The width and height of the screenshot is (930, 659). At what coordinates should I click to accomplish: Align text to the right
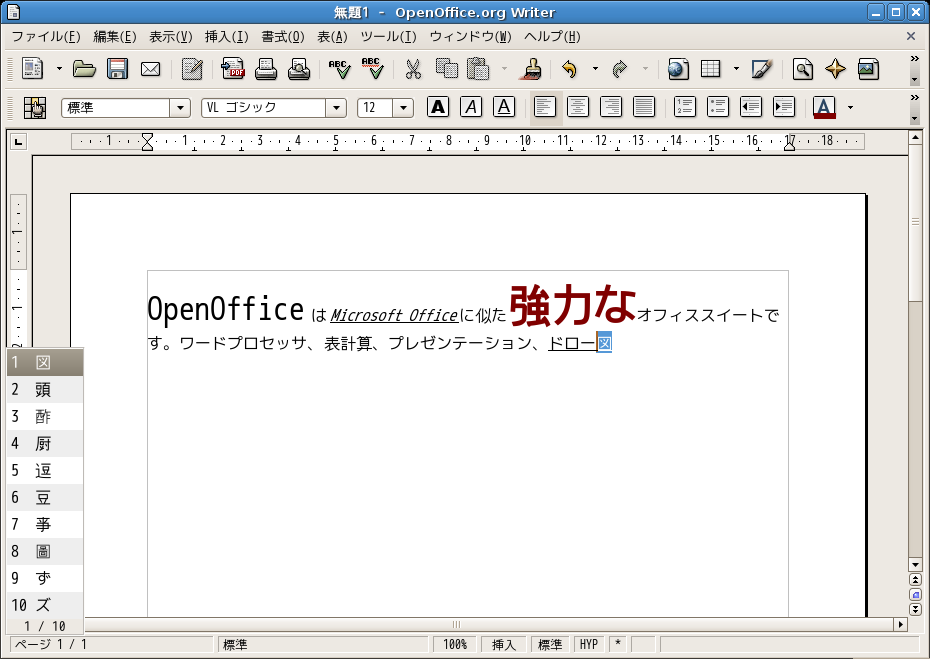pos(611,107)
